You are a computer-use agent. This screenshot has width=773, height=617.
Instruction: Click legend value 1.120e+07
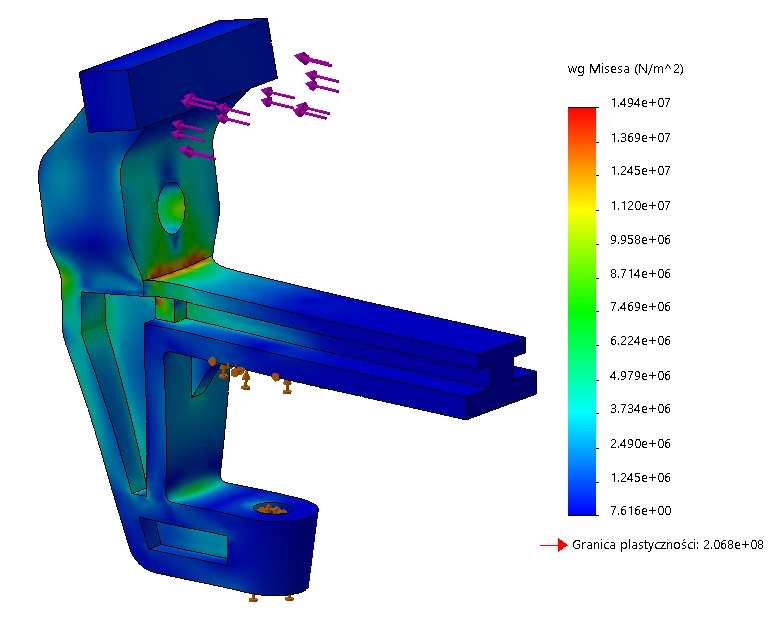[x=640, y=206]
